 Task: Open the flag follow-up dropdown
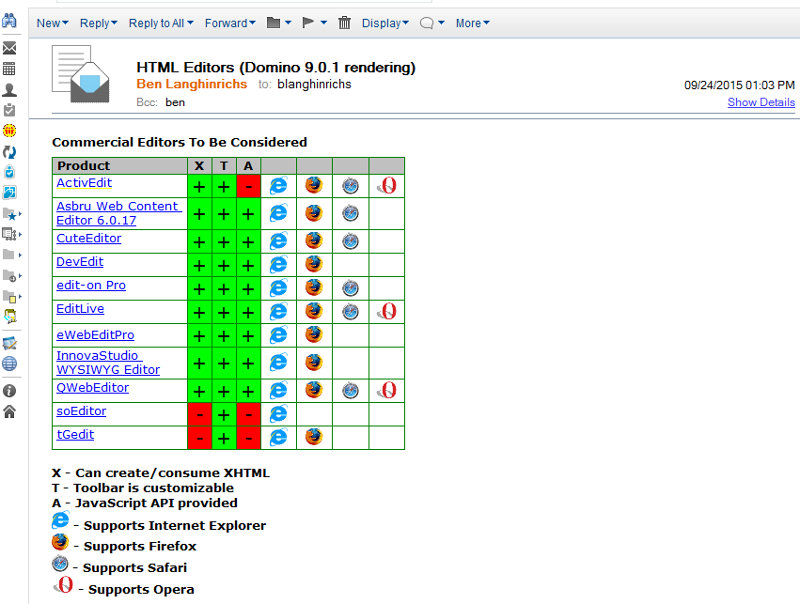[x=314, y=23]
